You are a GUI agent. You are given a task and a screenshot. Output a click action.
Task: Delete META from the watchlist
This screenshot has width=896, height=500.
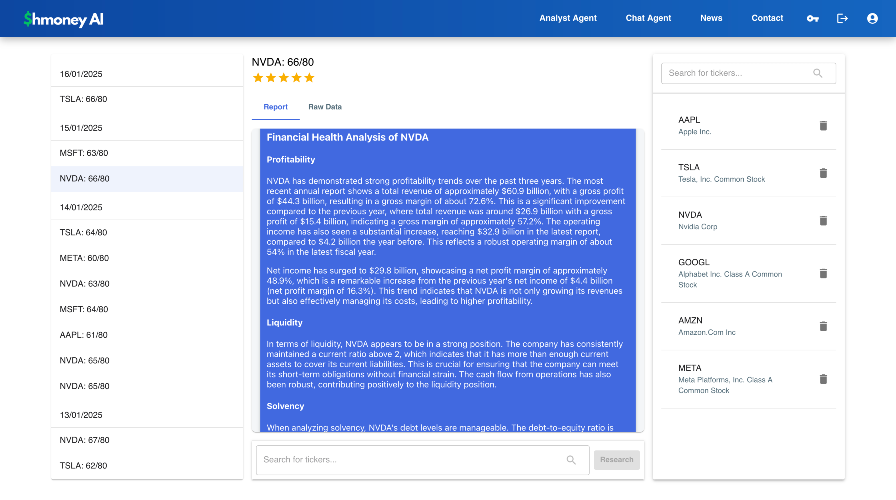pos(823,379)
